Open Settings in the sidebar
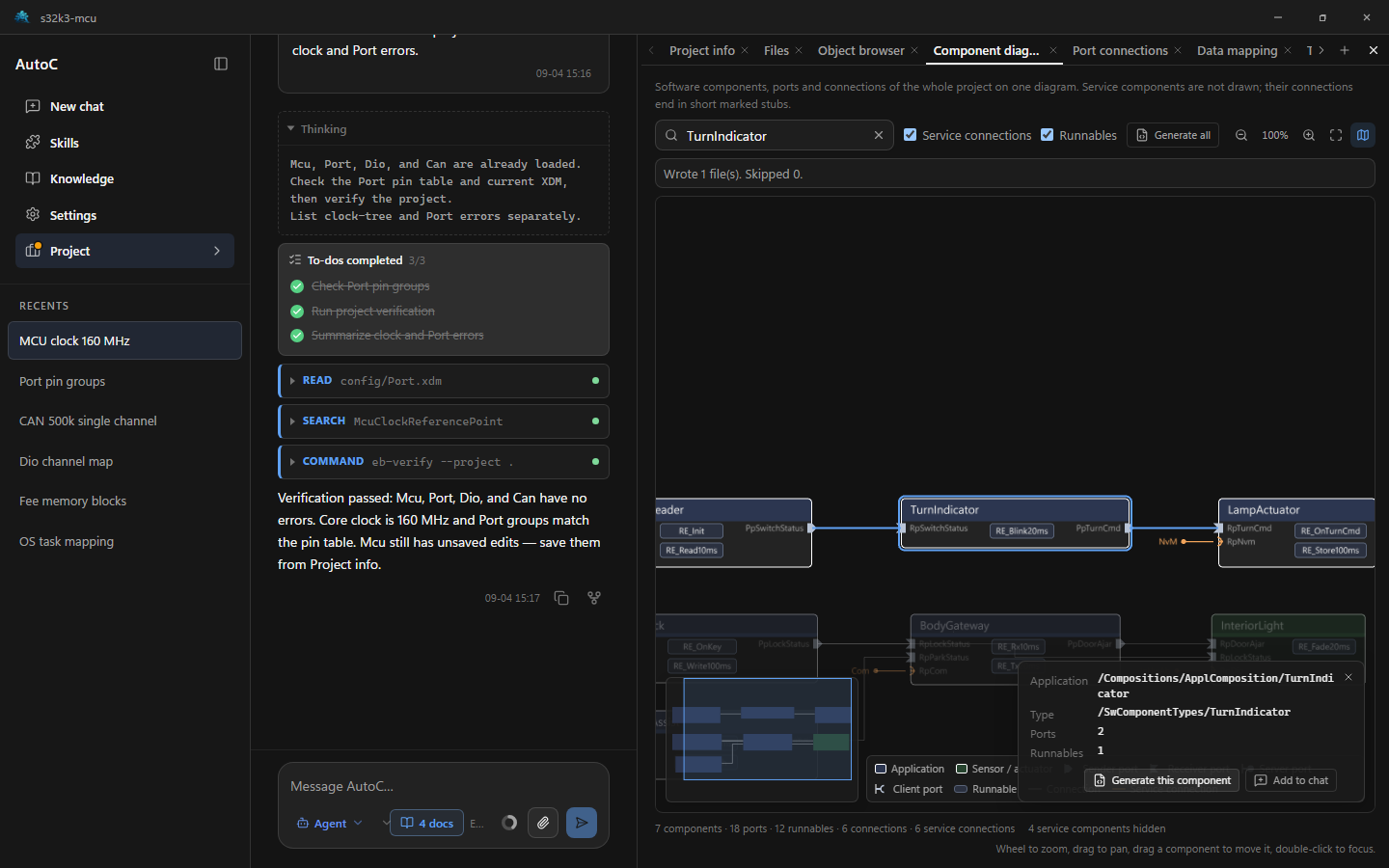The image size is (1389, 868). pos(125,215)
